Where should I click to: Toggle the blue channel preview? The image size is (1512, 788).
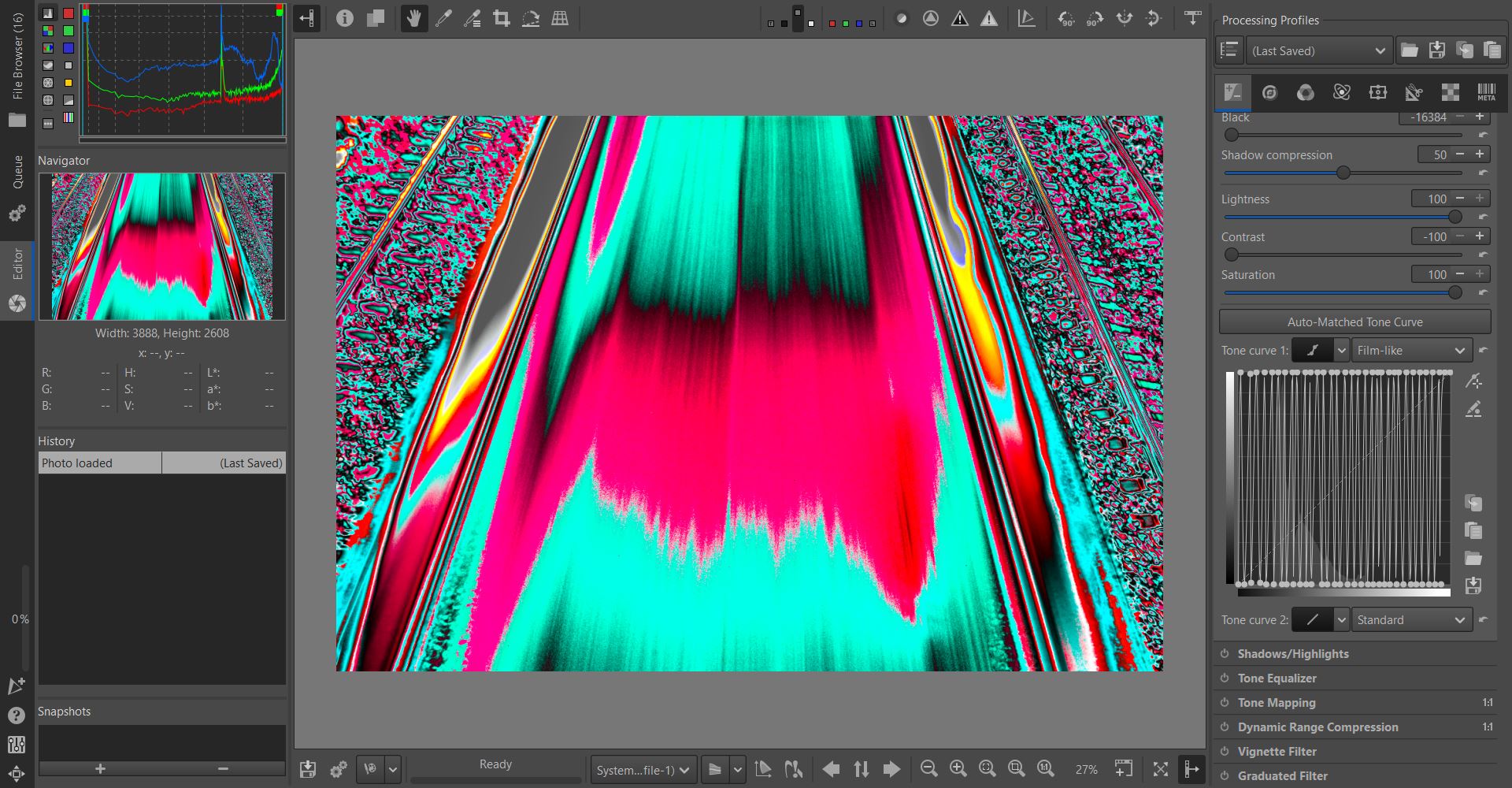tap(859, 24)
